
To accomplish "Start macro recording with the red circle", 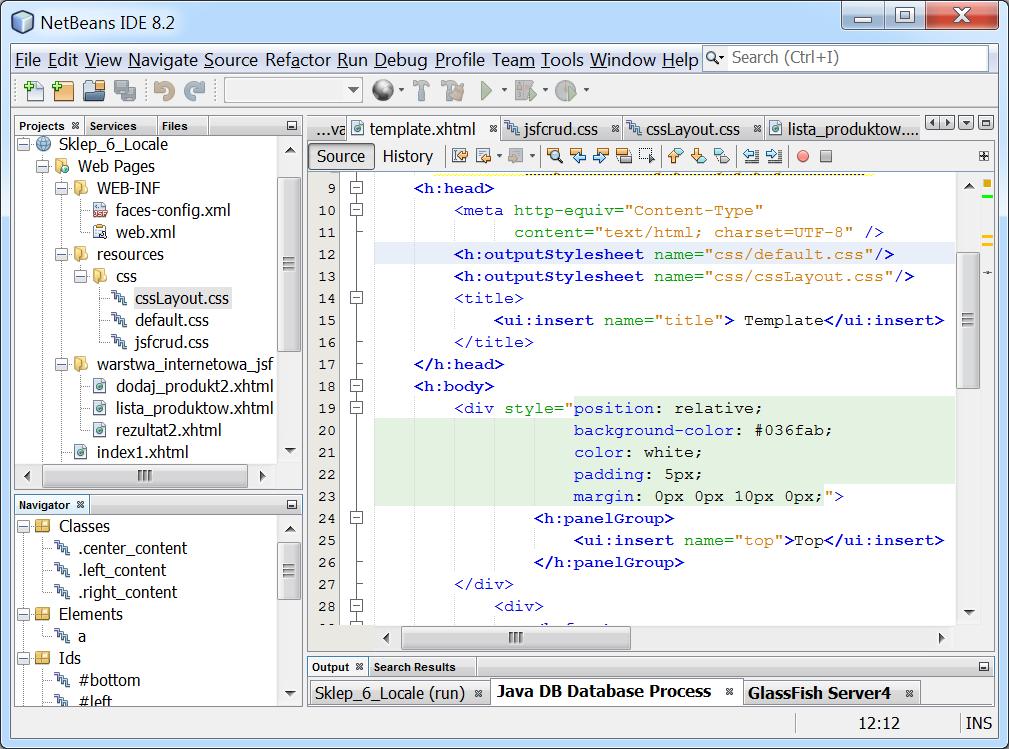I will 802,156.
